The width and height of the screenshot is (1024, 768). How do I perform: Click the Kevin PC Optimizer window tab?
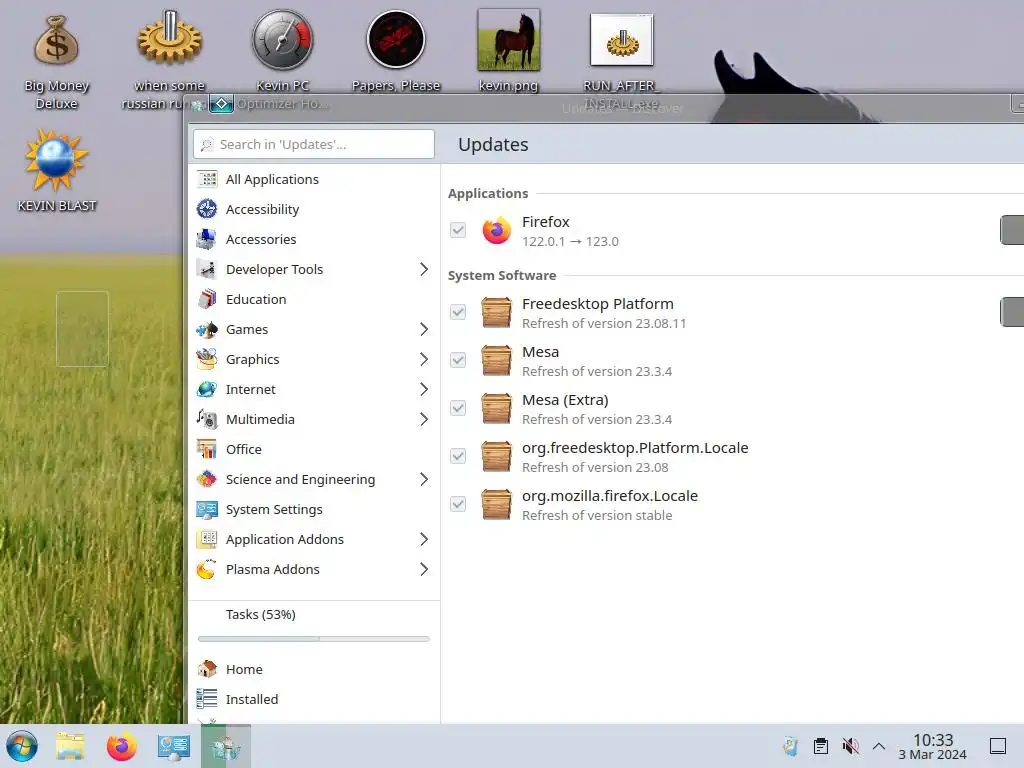coord(271,104)
